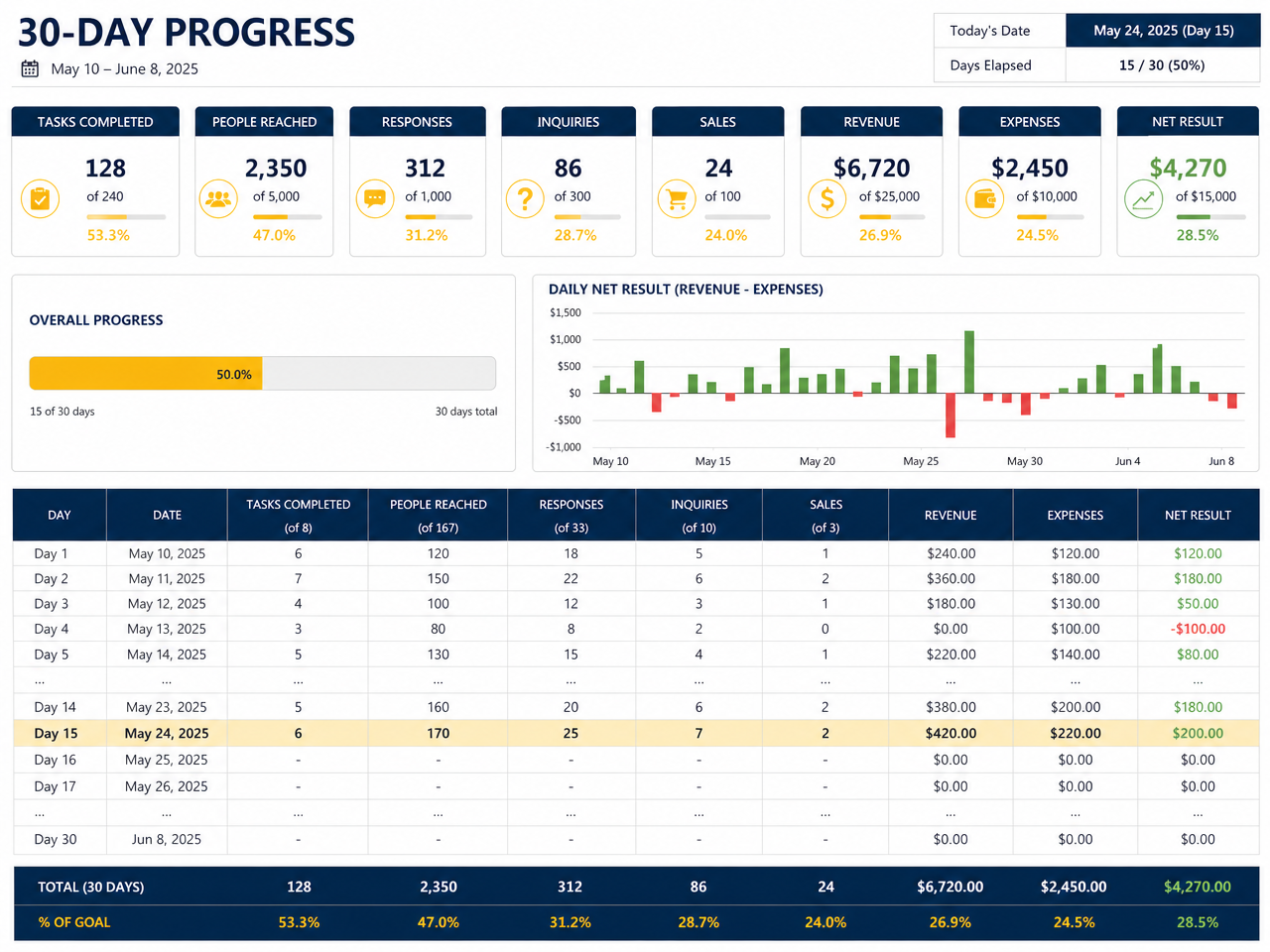Select the Day 30 row label

point(56,839)
